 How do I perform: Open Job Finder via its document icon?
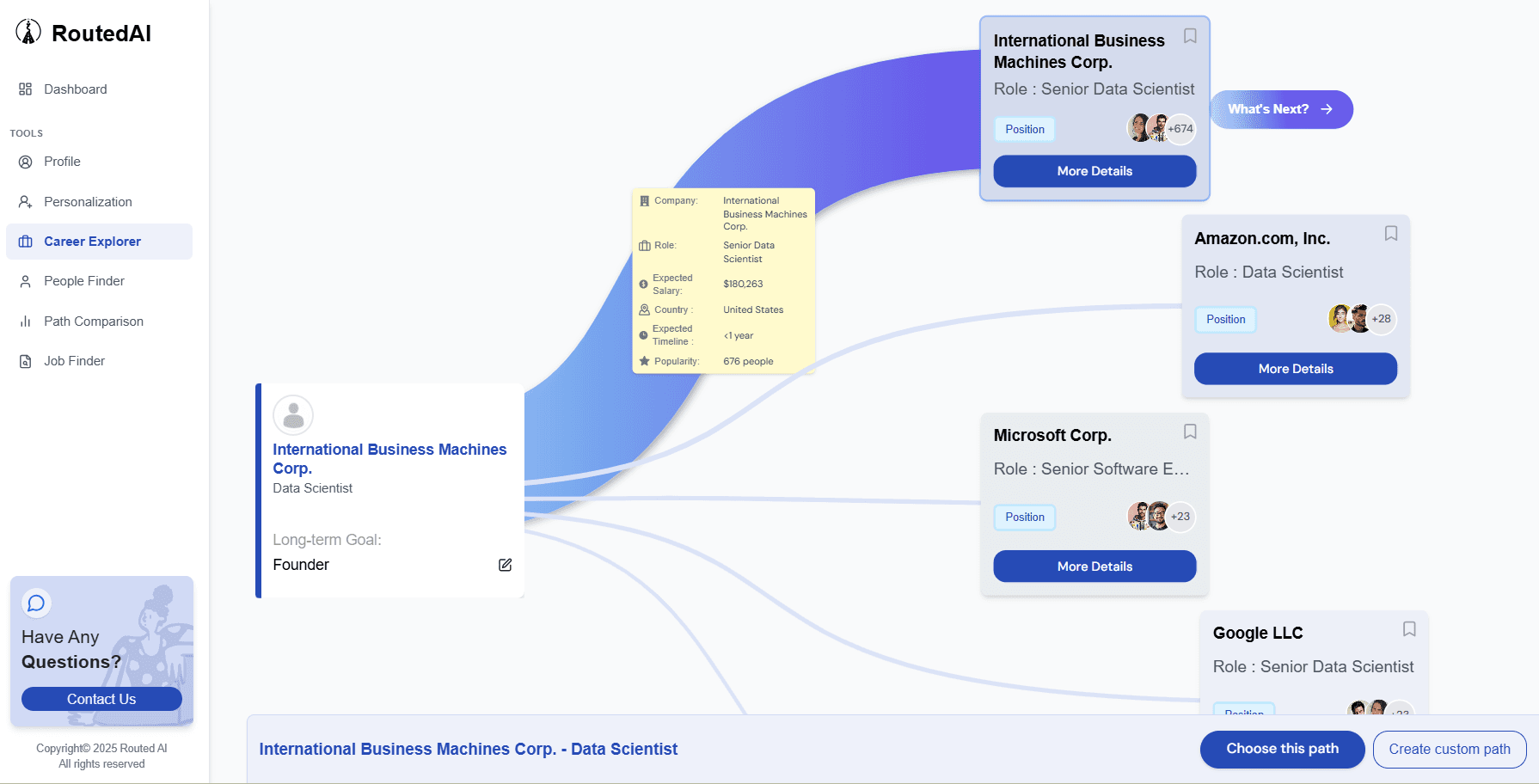25,360
